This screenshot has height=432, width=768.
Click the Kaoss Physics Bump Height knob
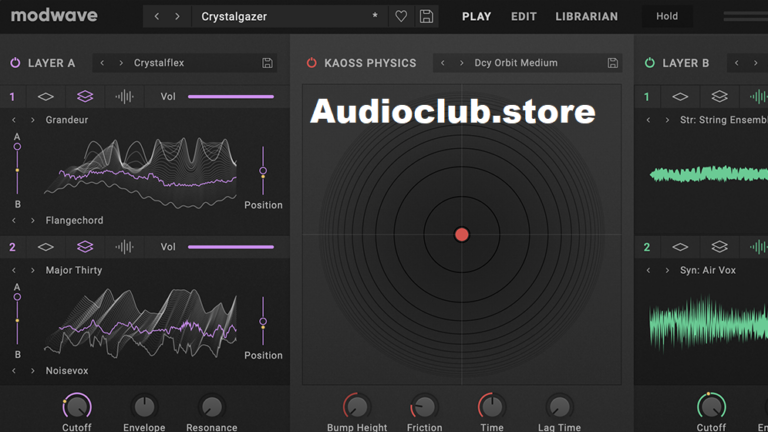coord(357,407)
